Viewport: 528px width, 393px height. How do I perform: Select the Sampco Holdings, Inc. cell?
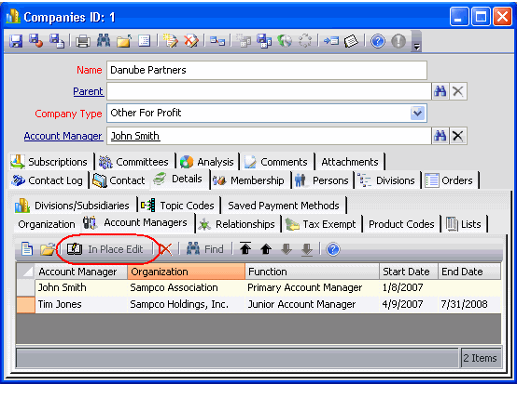click(186, 304)
